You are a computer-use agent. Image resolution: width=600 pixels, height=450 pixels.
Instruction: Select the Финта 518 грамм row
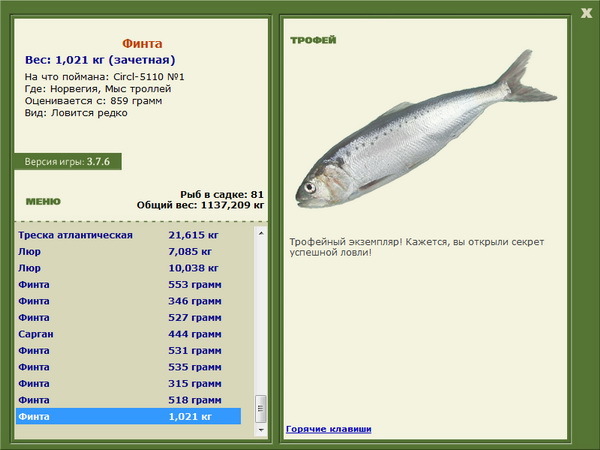click(129, 399)
